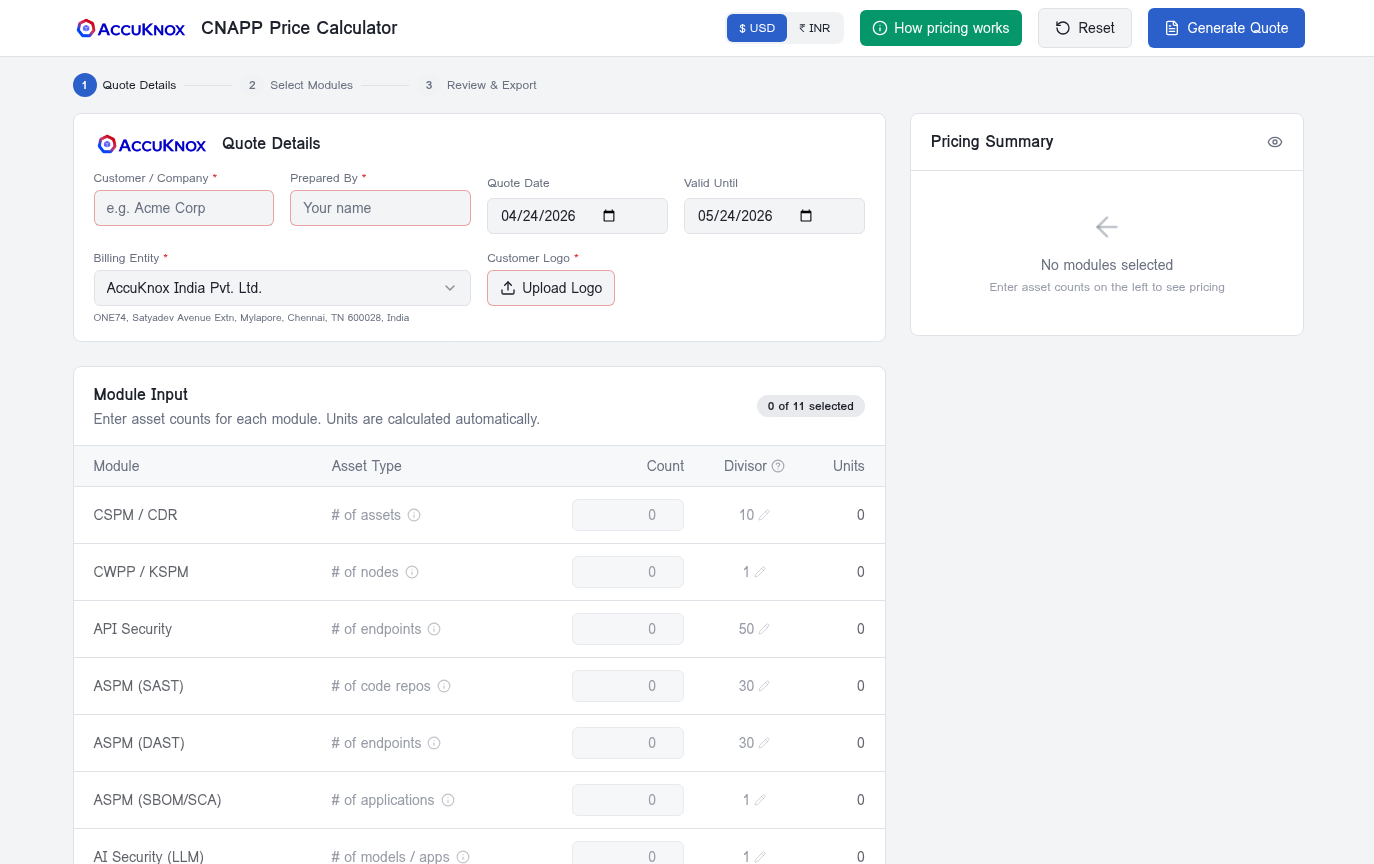Open the Valid Until calendar picker
Screen dimensions: 1374x864
pyautogui.click(x=806, y=216)
